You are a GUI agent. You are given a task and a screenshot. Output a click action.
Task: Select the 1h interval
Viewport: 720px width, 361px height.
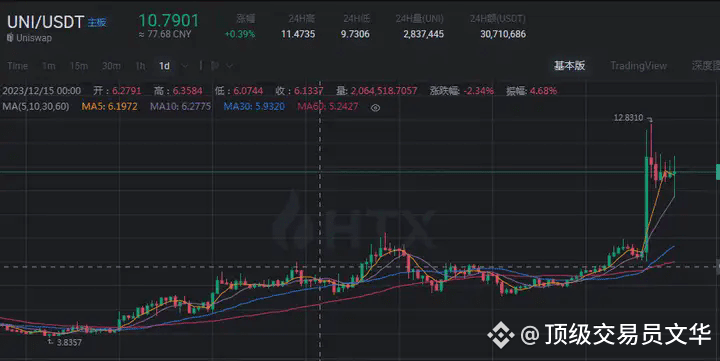(141, 66)
